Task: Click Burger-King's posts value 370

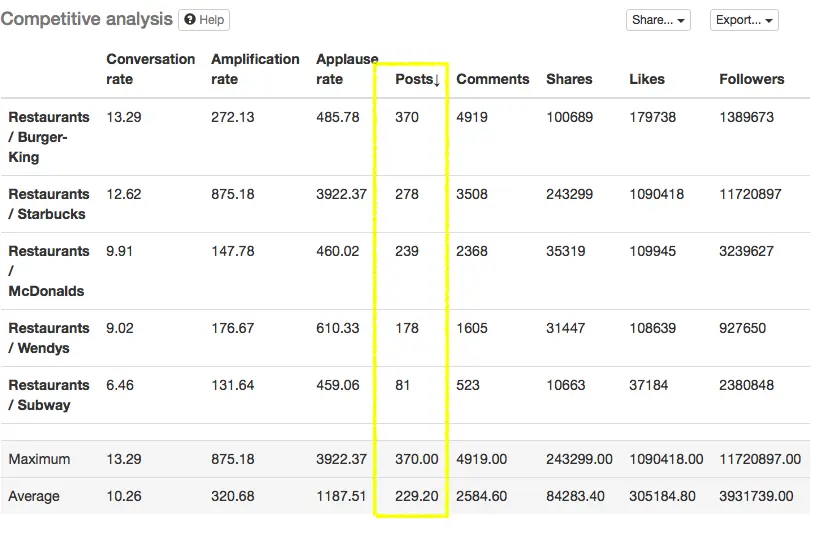Action: pyautogui.click(x=407, y=117)
